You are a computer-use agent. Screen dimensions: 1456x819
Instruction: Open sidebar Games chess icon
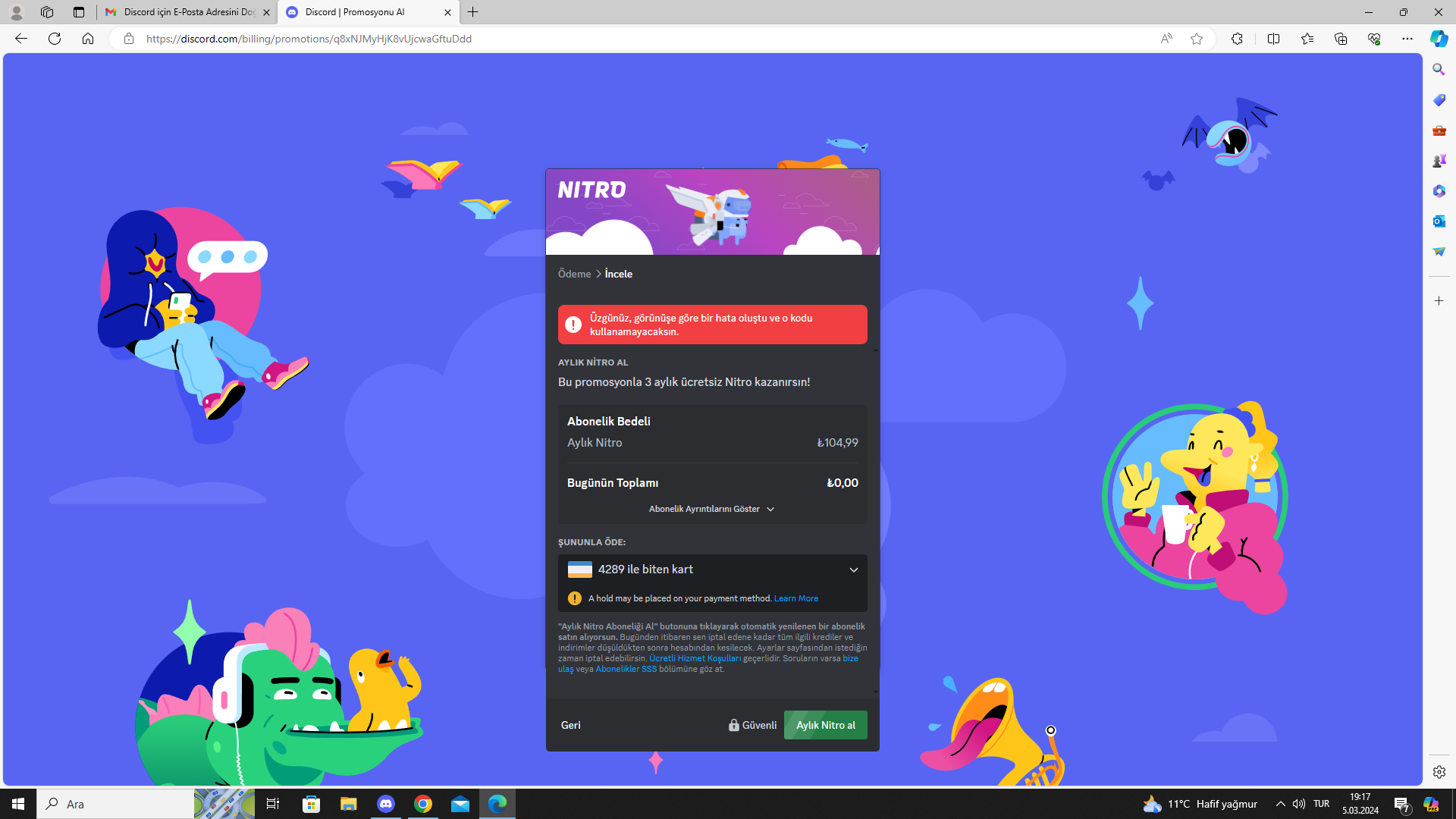pos(1439,161)
